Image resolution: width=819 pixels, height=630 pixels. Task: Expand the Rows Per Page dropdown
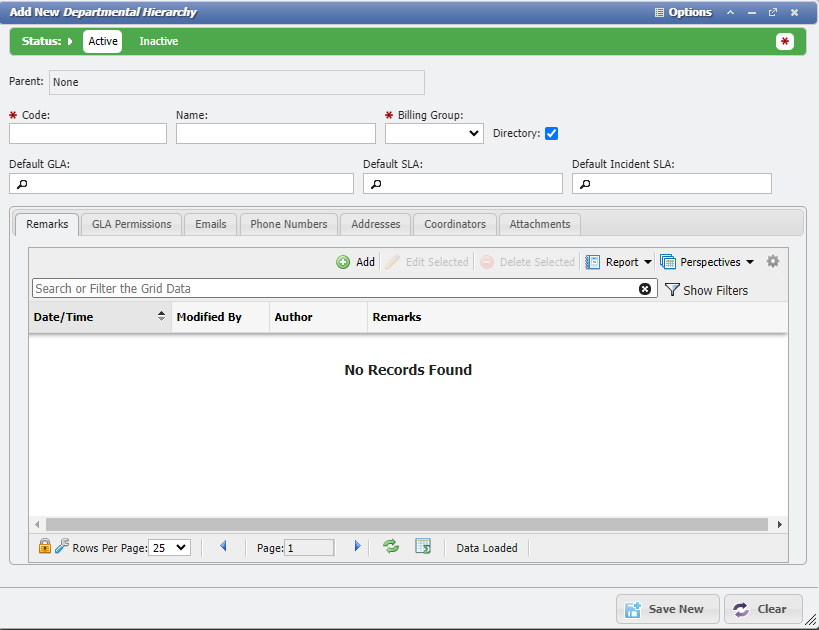click(x=169, y=548)
